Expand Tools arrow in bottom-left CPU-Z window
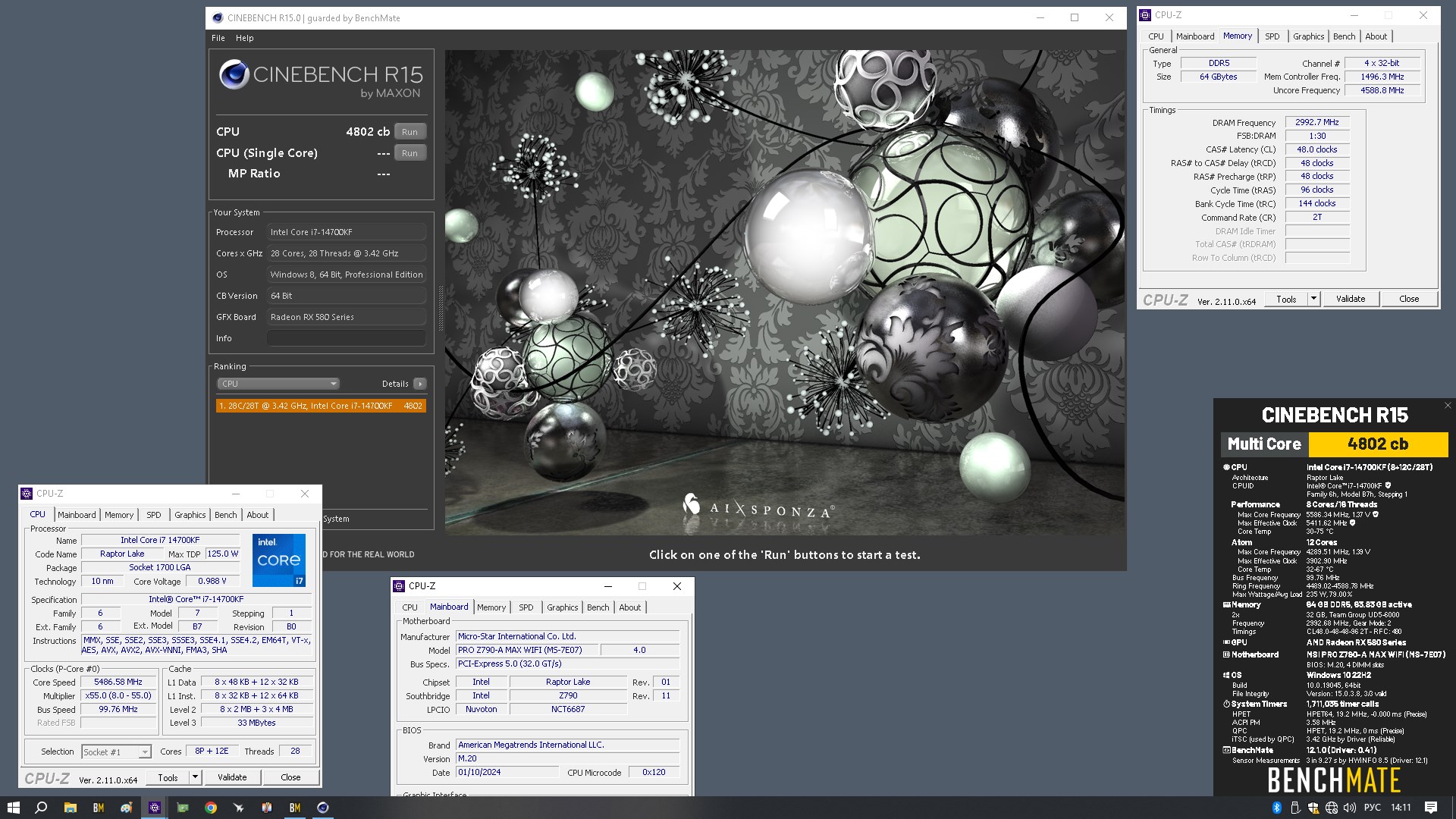The height and width of the screenshot is (819, 1456). (195, 777)
